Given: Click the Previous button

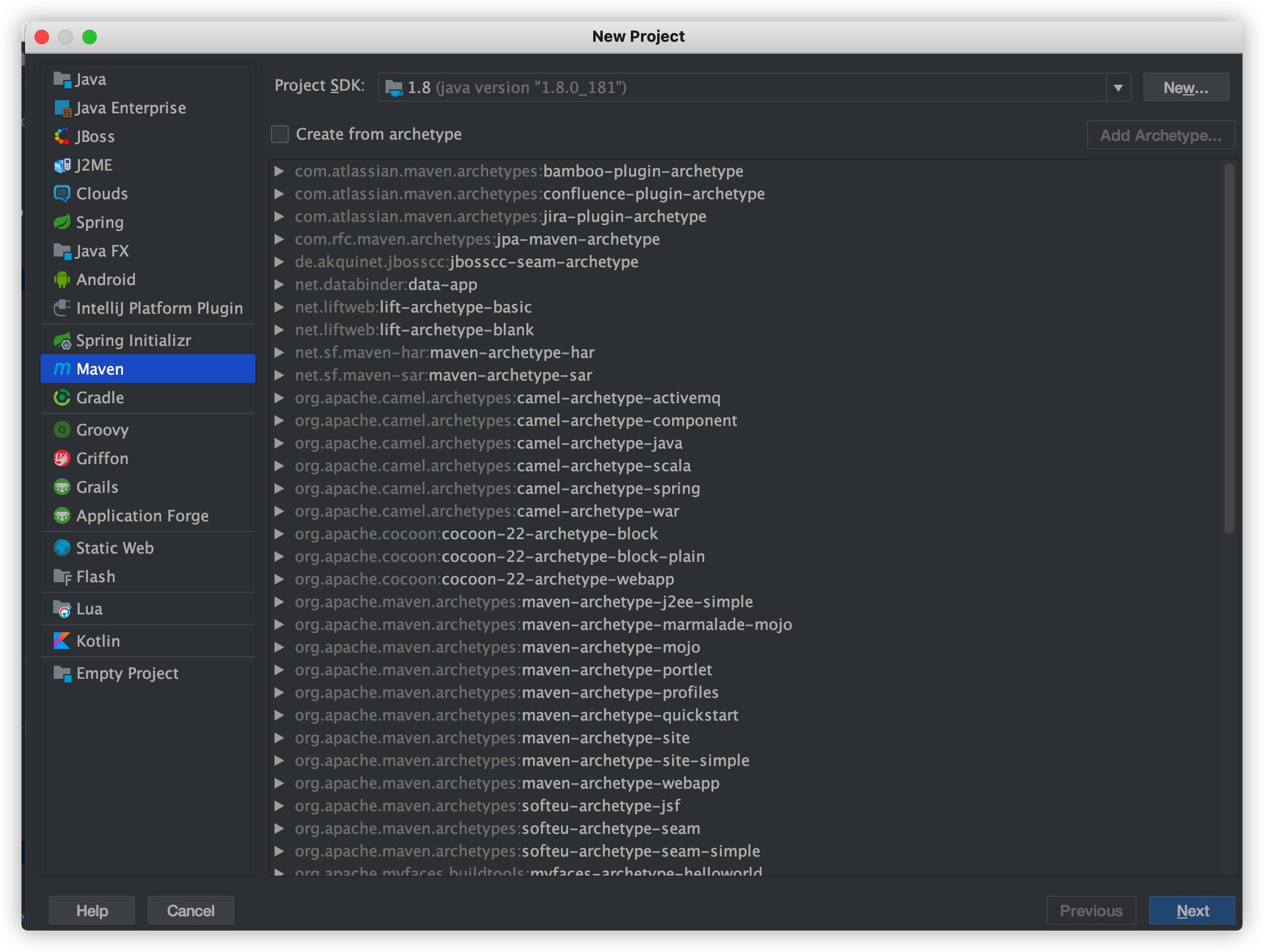Looking at the screenshot, I should [1091, 911].
